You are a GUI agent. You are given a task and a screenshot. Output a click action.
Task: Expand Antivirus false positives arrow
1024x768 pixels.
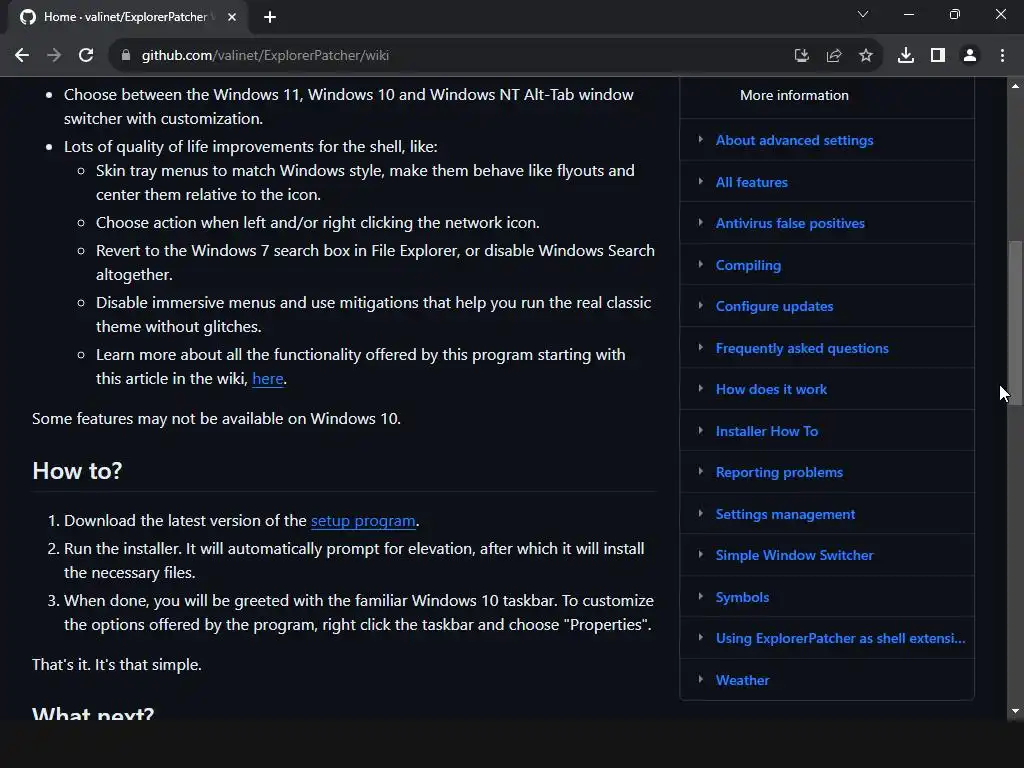pyautogui.click(x=701, y=222)
